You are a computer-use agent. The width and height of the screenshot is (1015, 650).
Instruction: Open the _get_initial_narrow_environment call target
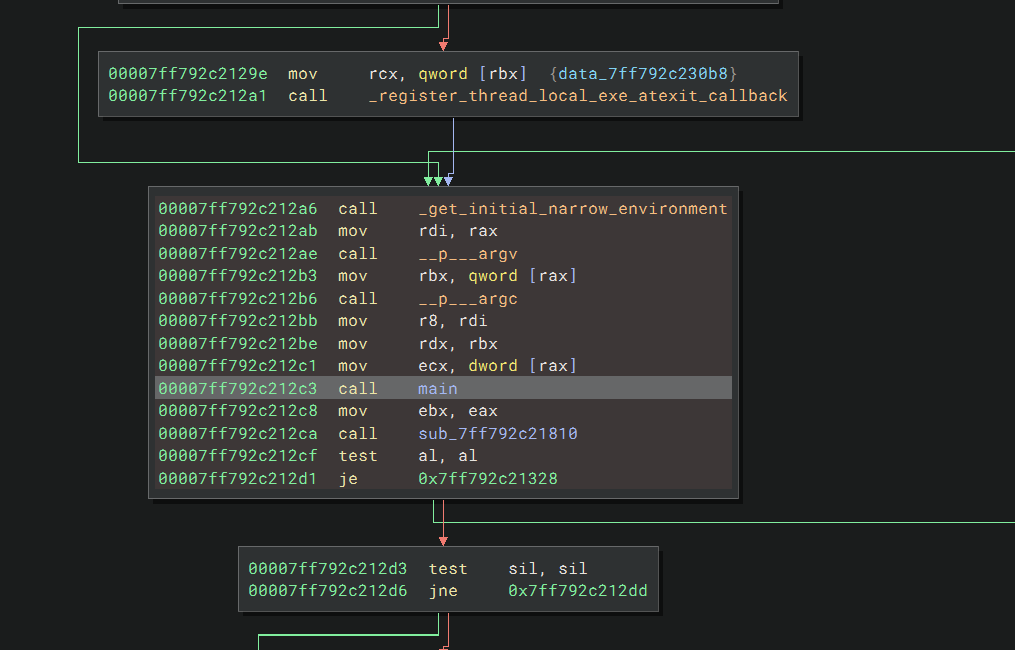572,209
